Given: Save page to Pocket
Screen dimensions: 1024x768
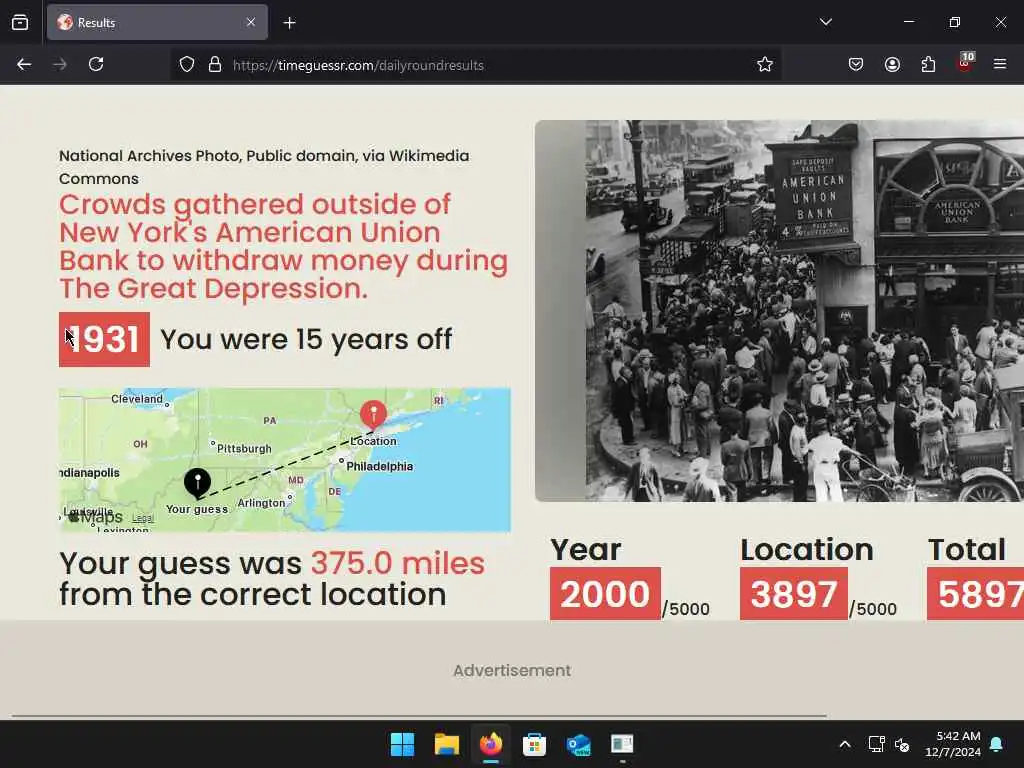Looking at the screenshot, I should (x=856, y=64).
